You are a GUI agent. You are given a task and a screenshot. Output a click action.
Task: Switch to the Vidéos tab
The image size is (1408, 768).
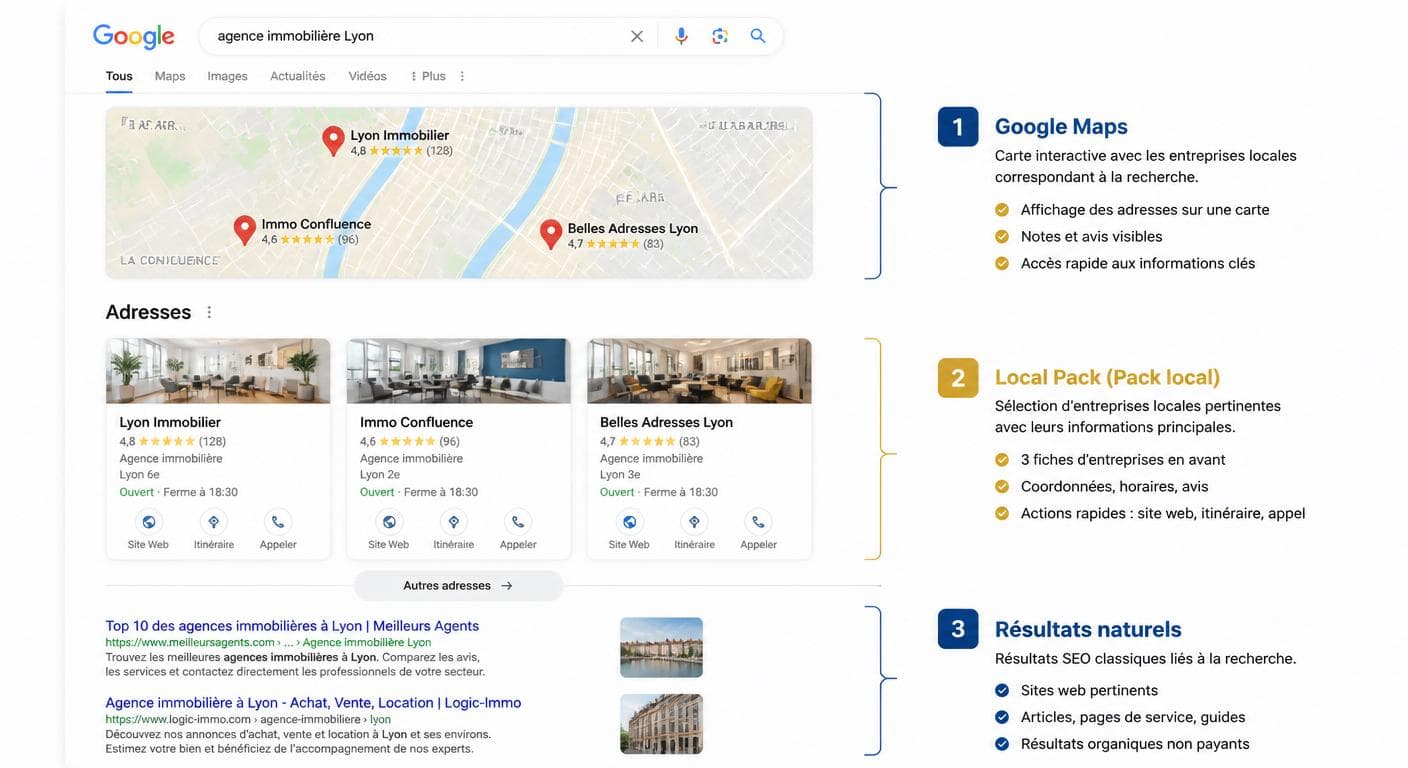[x=367, y=76]
